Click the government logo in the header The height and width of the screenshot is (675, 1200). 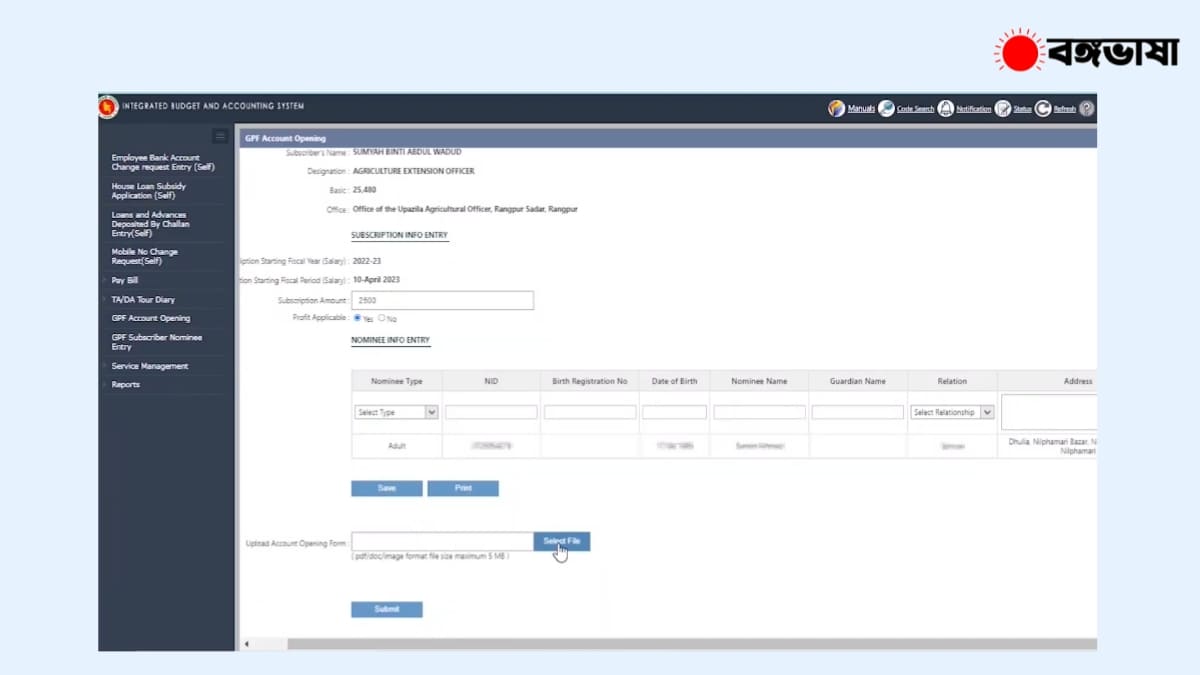pyautogui.click(x=108, y=107)
